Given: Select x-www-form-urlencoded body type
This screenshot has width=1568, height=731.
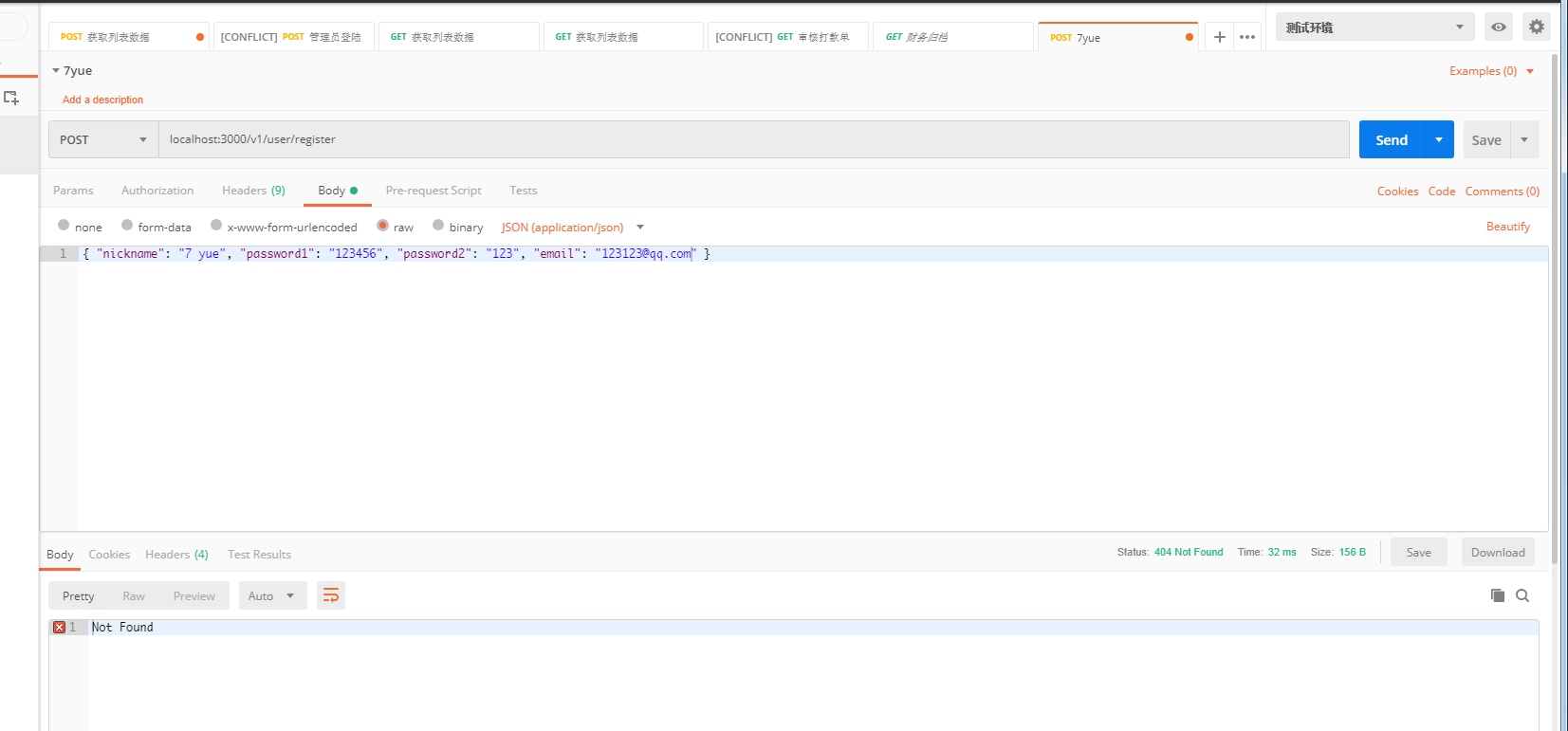Looking at the screenshot, I should click(x=216, y=226).
